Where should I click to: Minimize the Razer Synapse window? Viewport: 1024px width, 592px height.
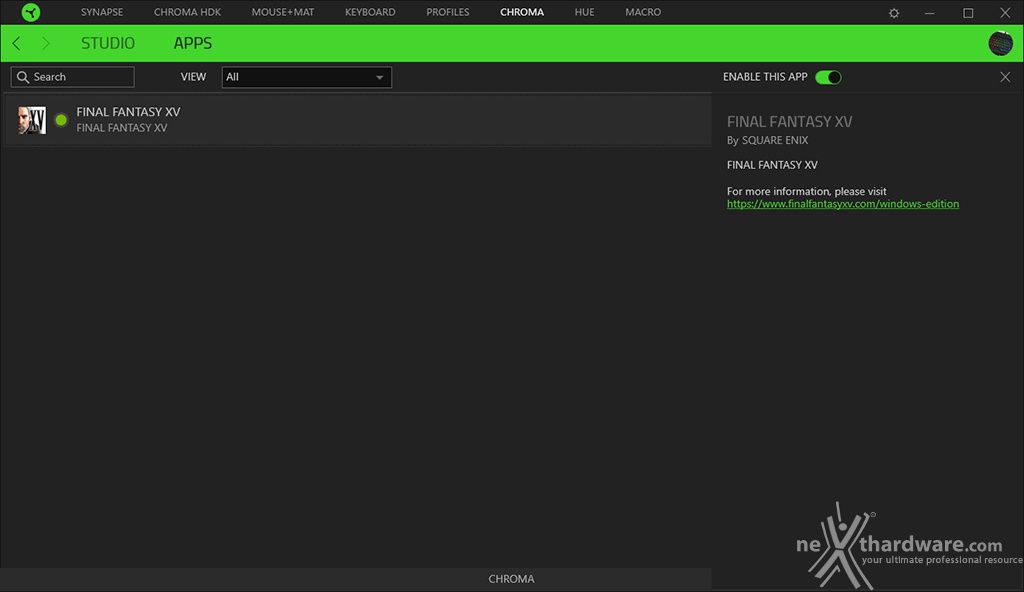[x=929, y=13]
